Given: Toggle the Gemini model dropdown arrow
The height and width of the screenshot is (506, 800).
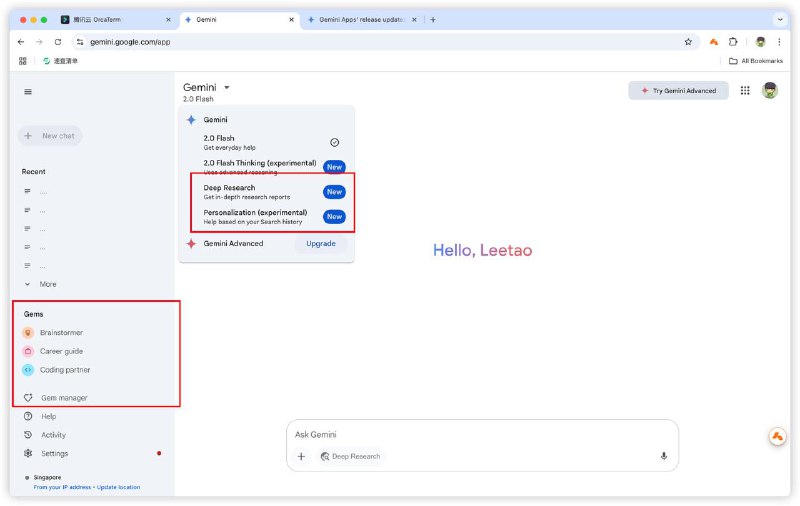Looking at the screenshot, I should [x=227, y=87].
